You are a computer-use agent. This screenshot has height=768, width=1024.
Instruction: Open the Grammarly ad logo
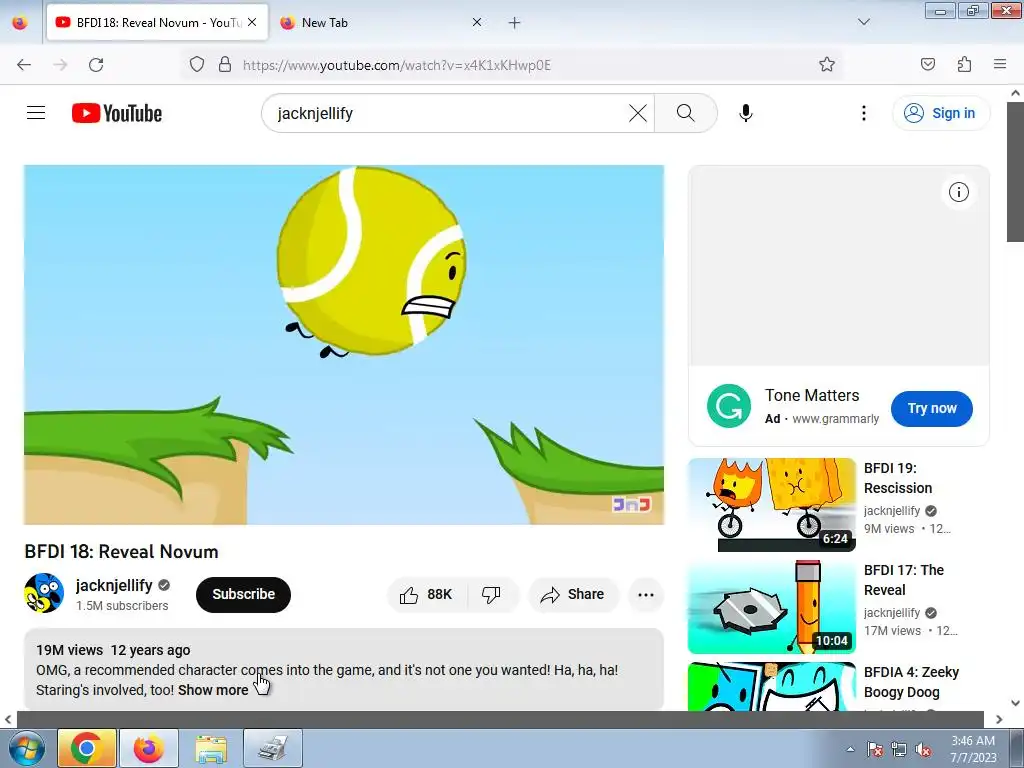click(x=729, y=406)
